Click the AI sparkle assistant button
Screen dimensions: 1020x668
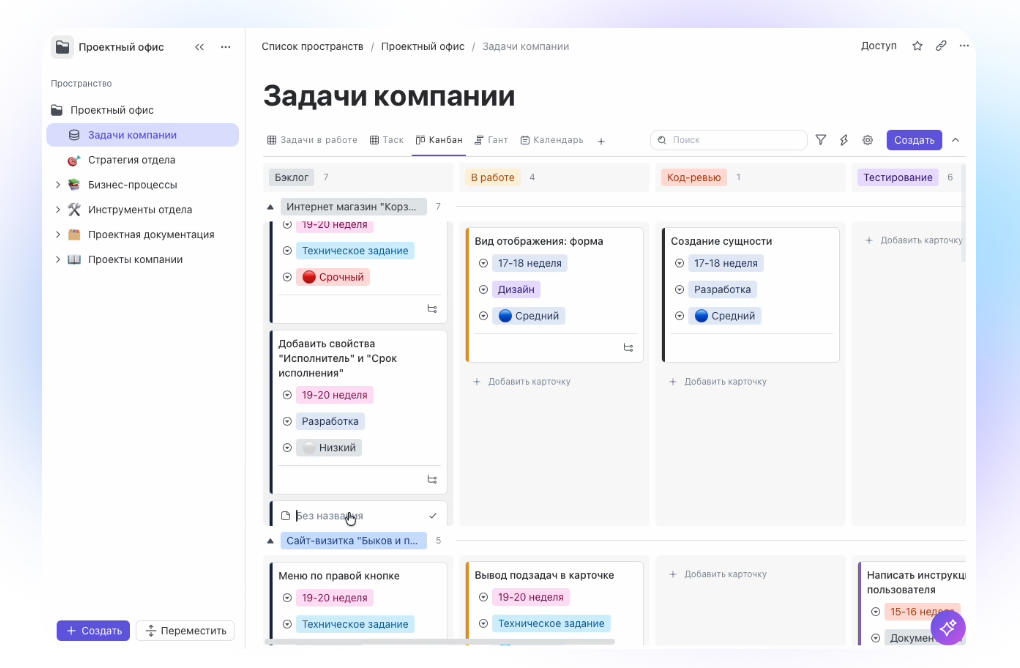point(947,627)
